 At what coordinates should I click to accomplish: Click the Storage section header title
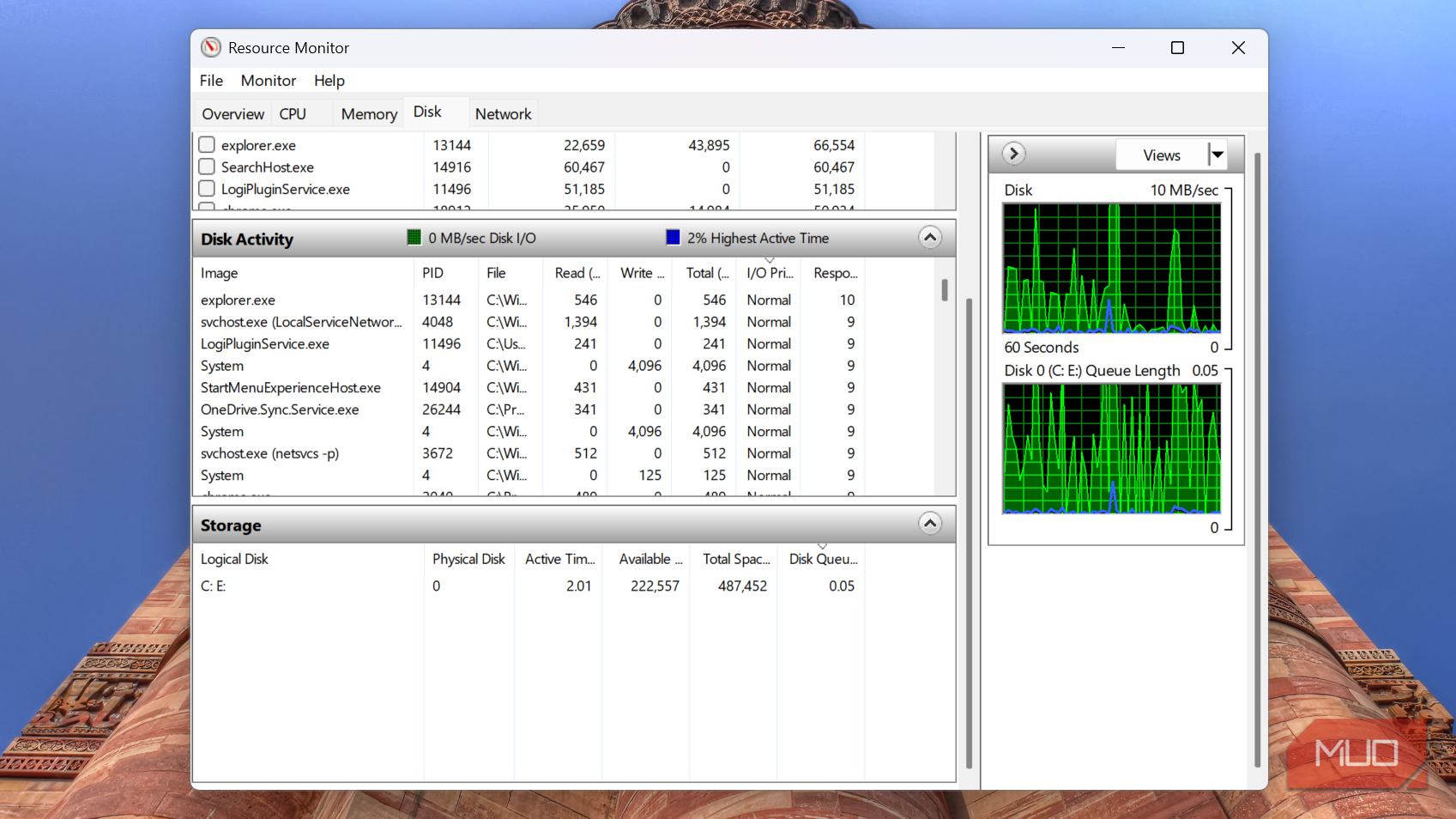231,525
